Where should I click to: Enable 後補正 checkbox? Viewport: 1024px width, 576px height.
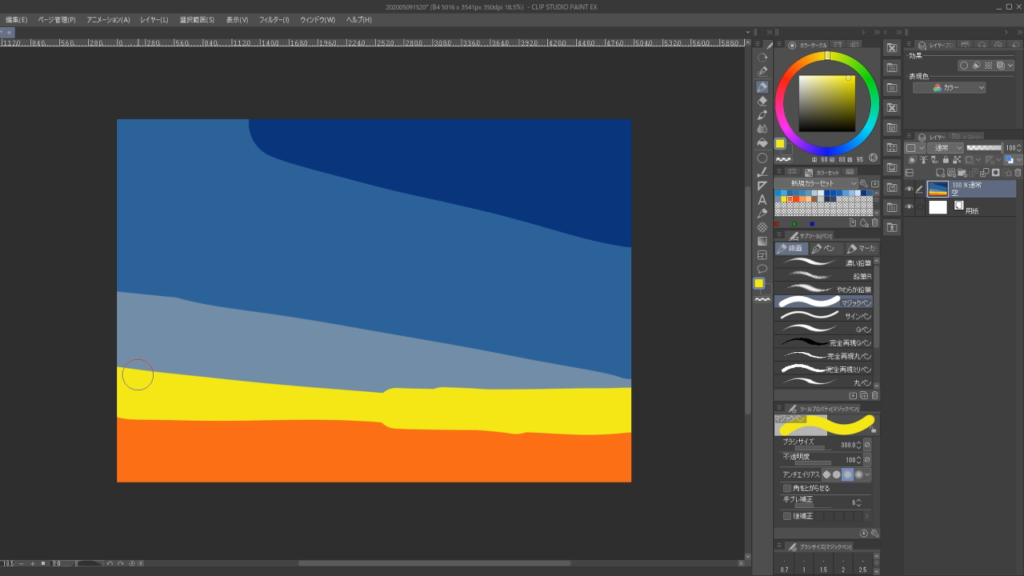click(x=787, y=516)
